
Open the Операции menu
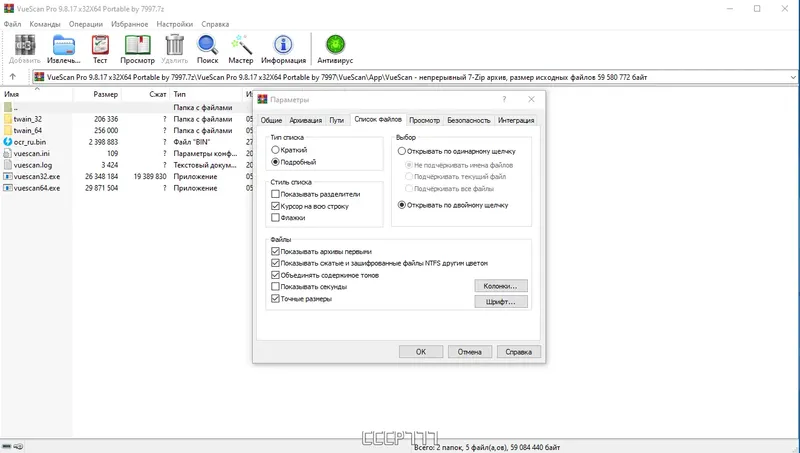coord(86,24)
